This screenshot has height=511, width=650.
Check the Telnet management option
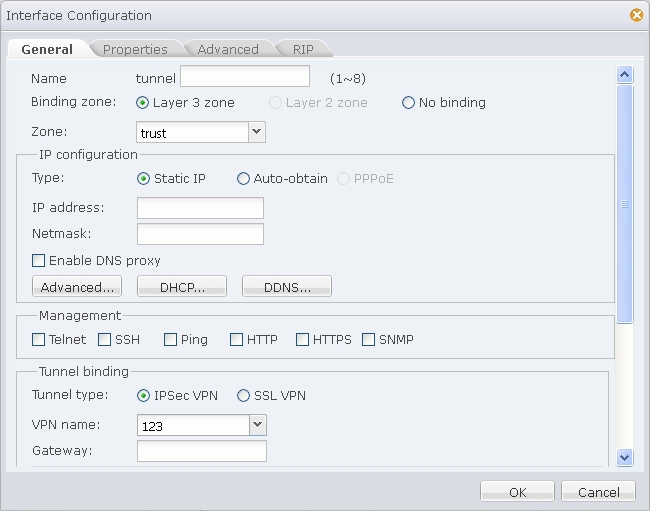coord(39,340)
